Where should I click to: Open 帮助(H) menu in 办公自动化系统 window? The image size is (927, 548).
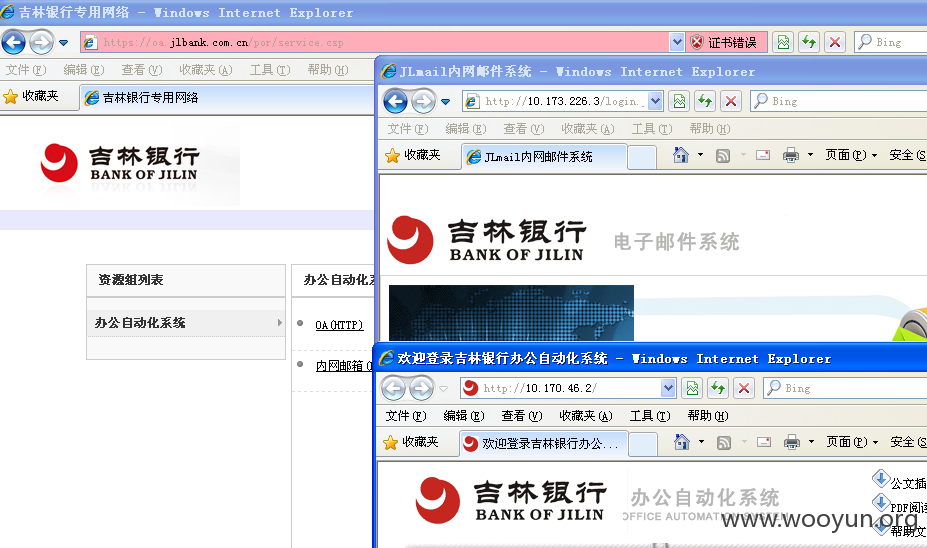point(708,416)
